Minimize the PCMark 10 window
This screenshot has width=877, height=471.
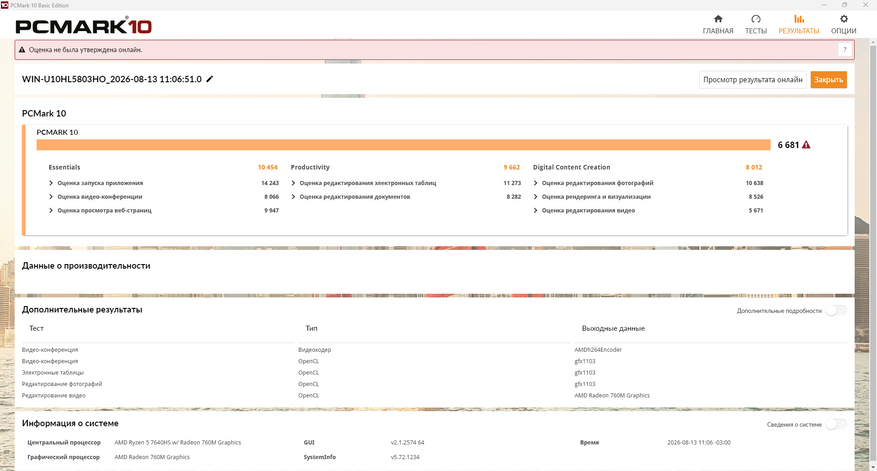click(824, 5)
